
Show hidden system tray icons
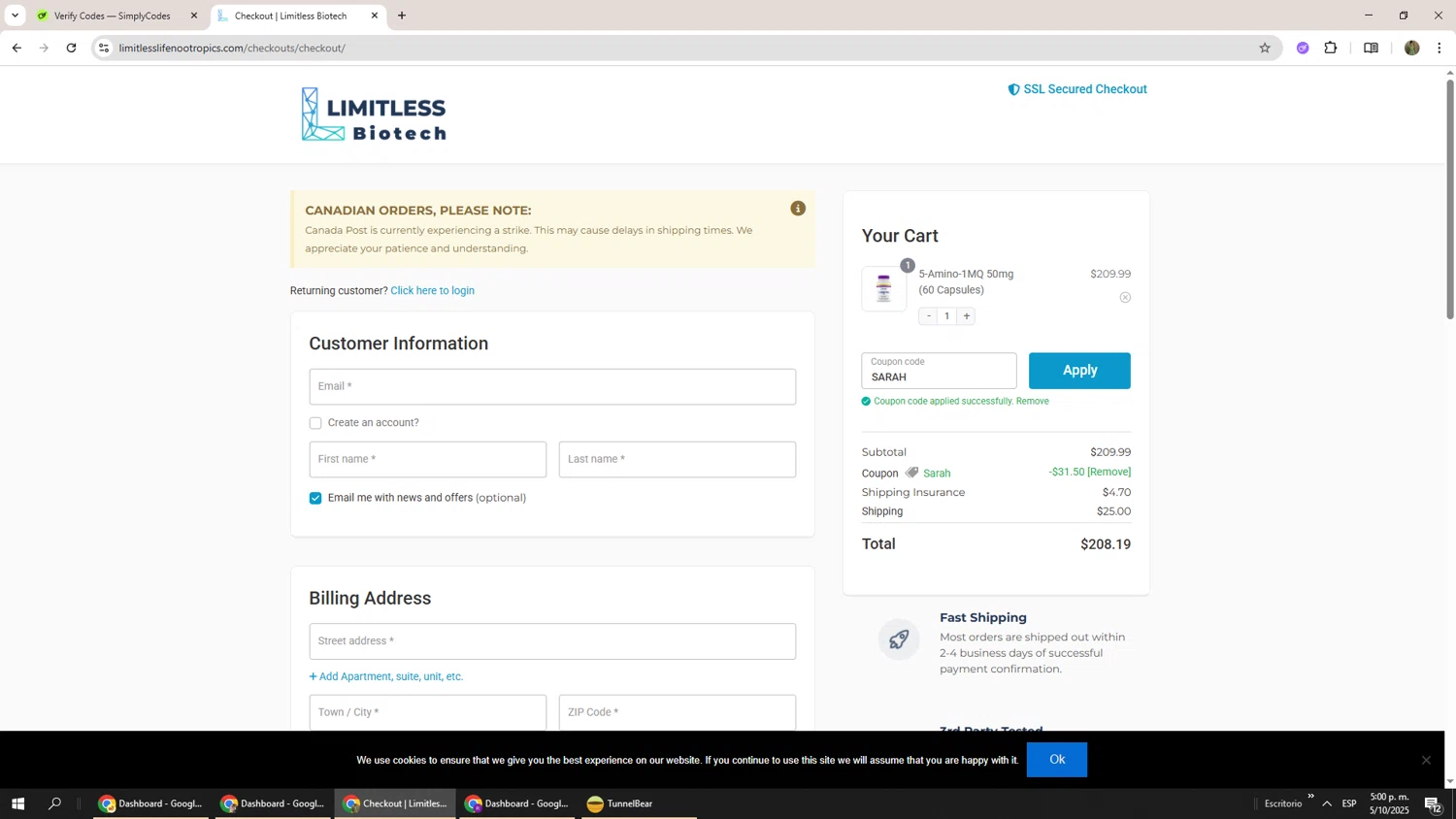coord(1327,804)
